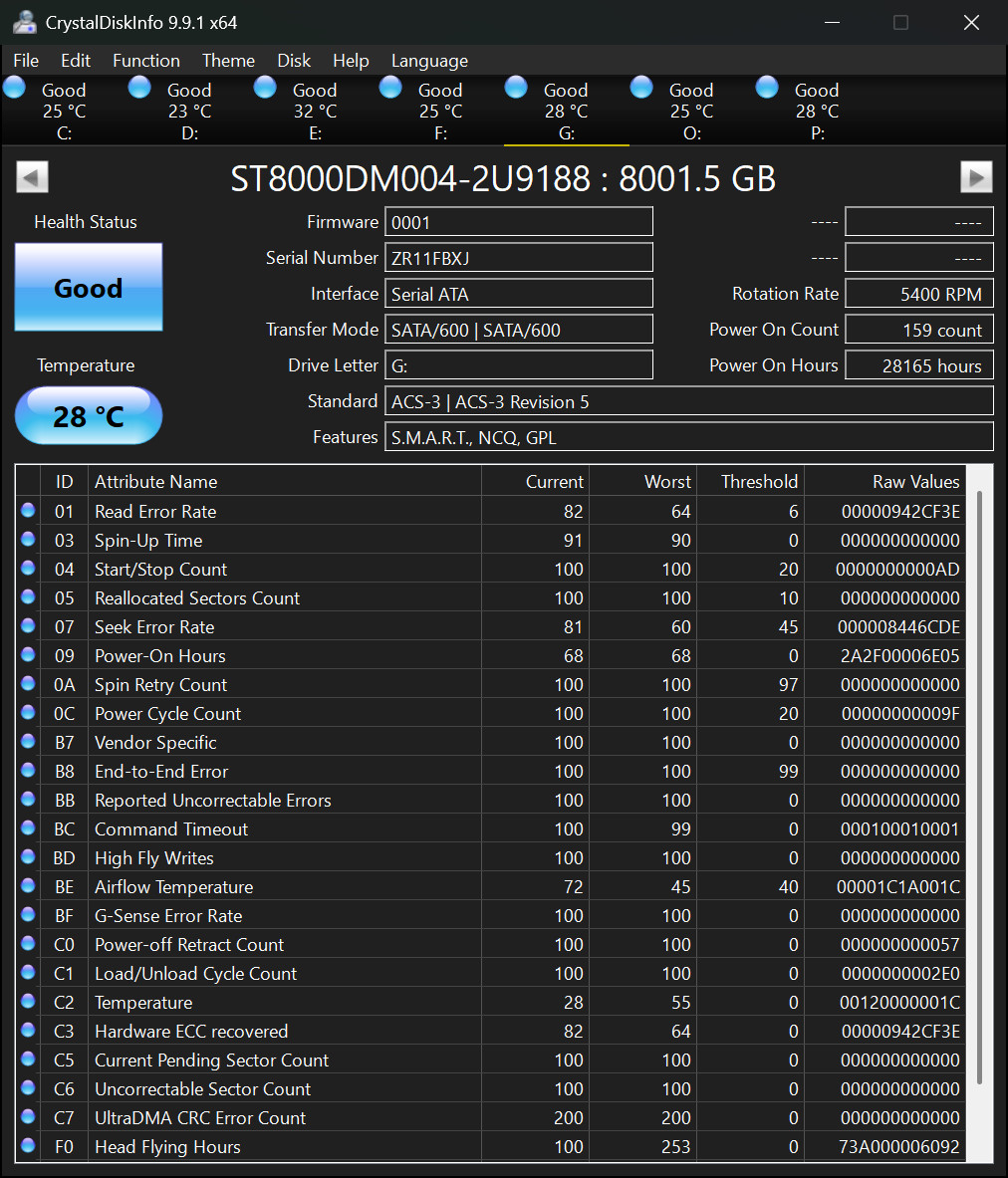Select the F: drive status orb
This screenshot has width=1008, height=1178.
(390, 88)
